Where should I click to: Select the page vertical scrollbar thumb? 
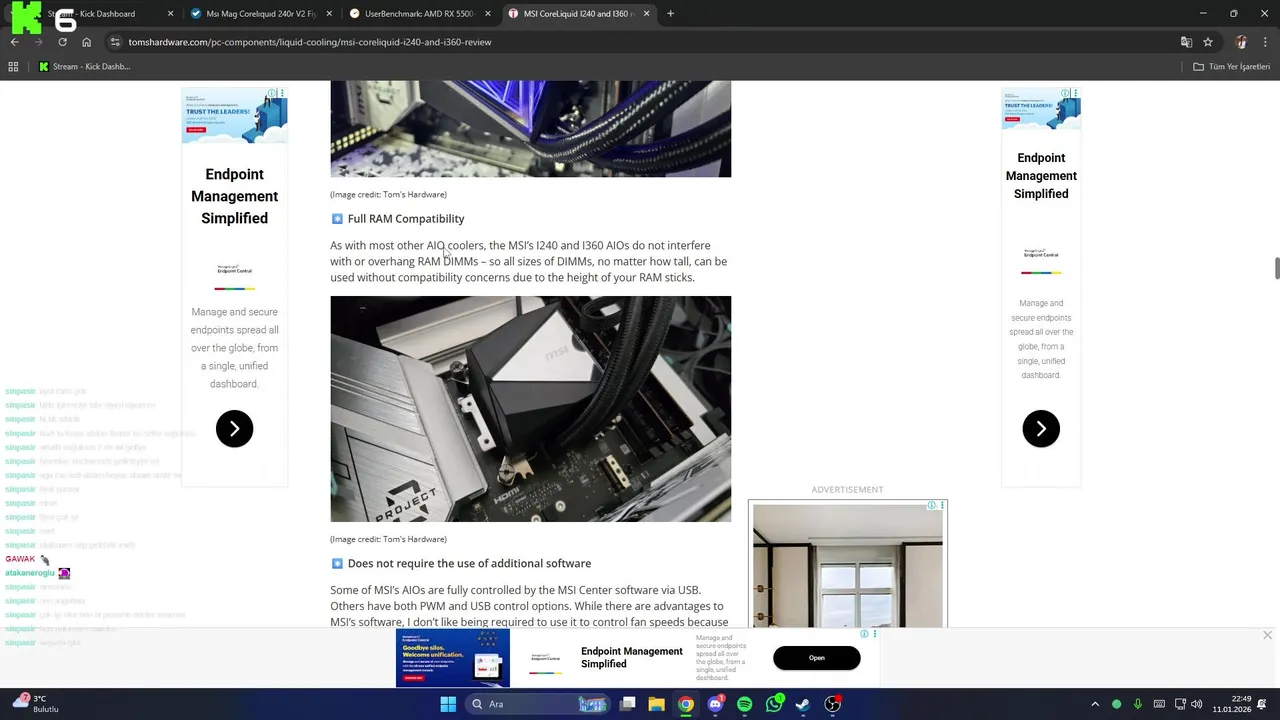[1276, 268]
